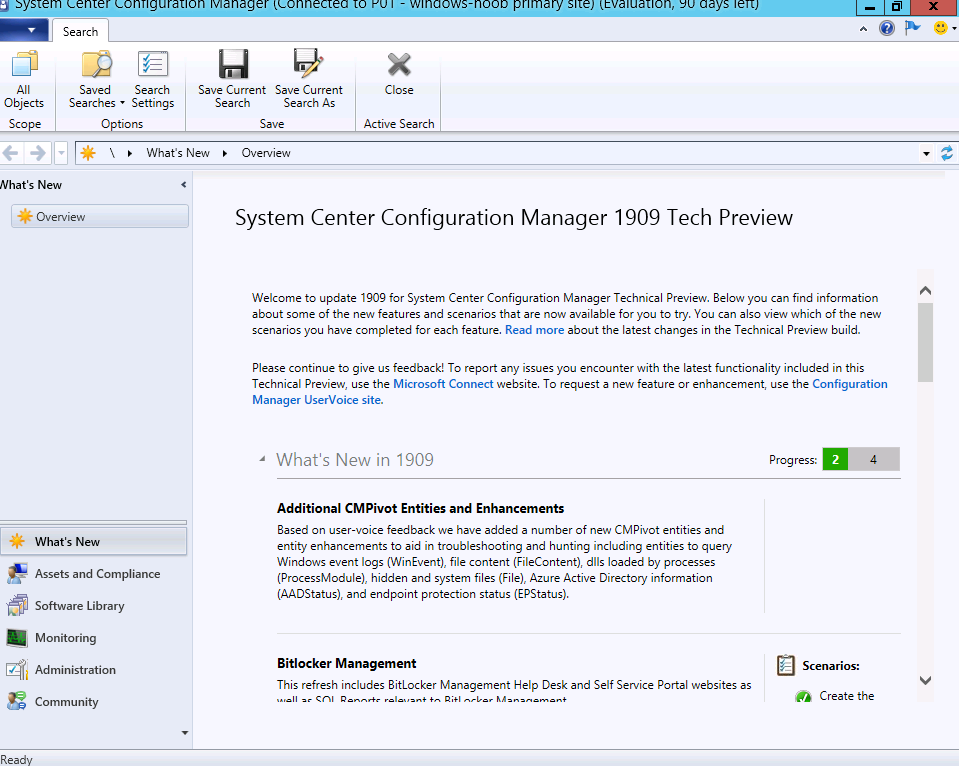
Task: Click the Bitlocker Management heading
Action: pos(346,663)
